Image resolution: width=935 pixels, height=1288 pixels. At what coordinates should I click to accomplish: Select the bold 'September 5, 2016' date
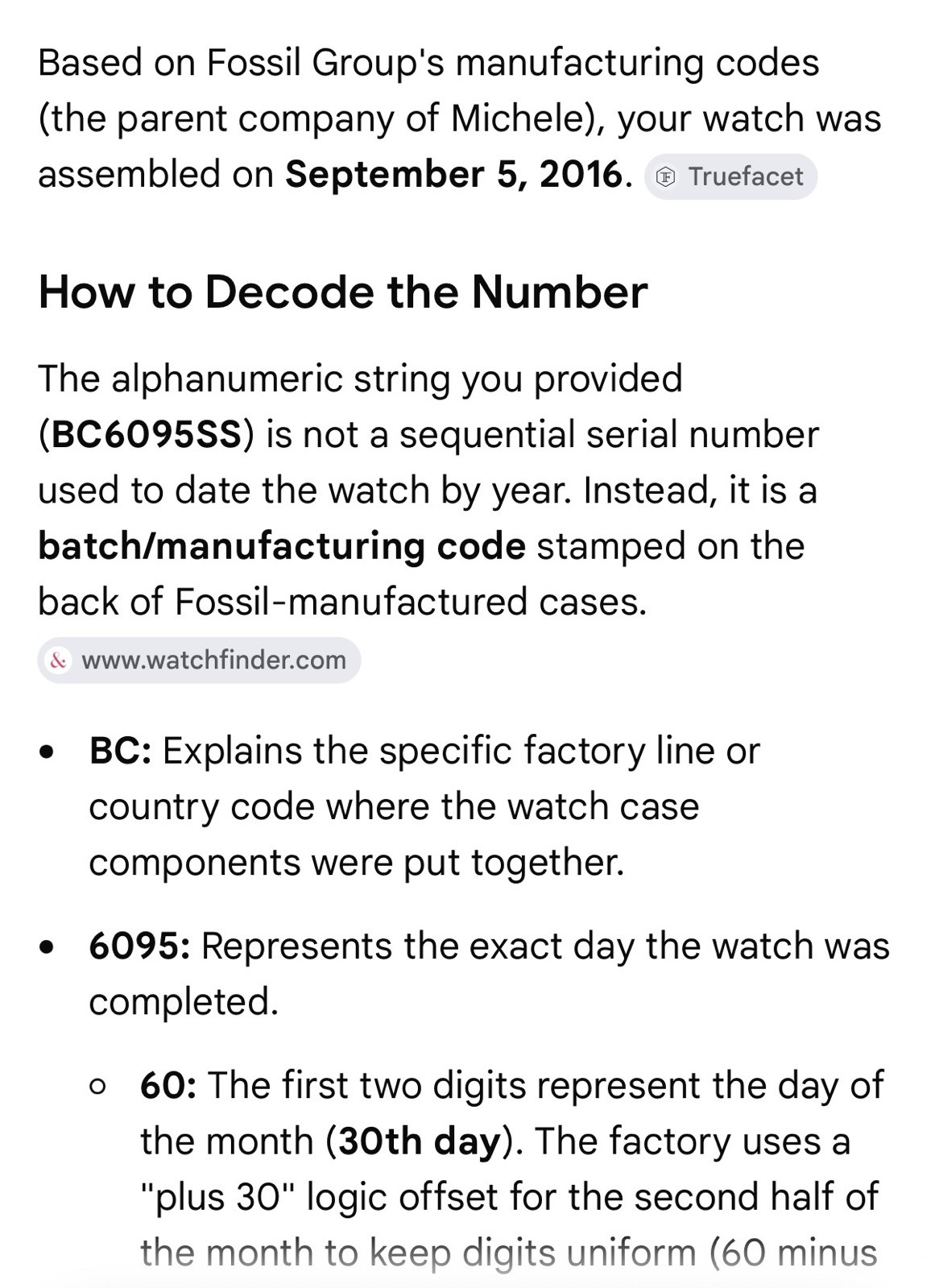(454, 174)
